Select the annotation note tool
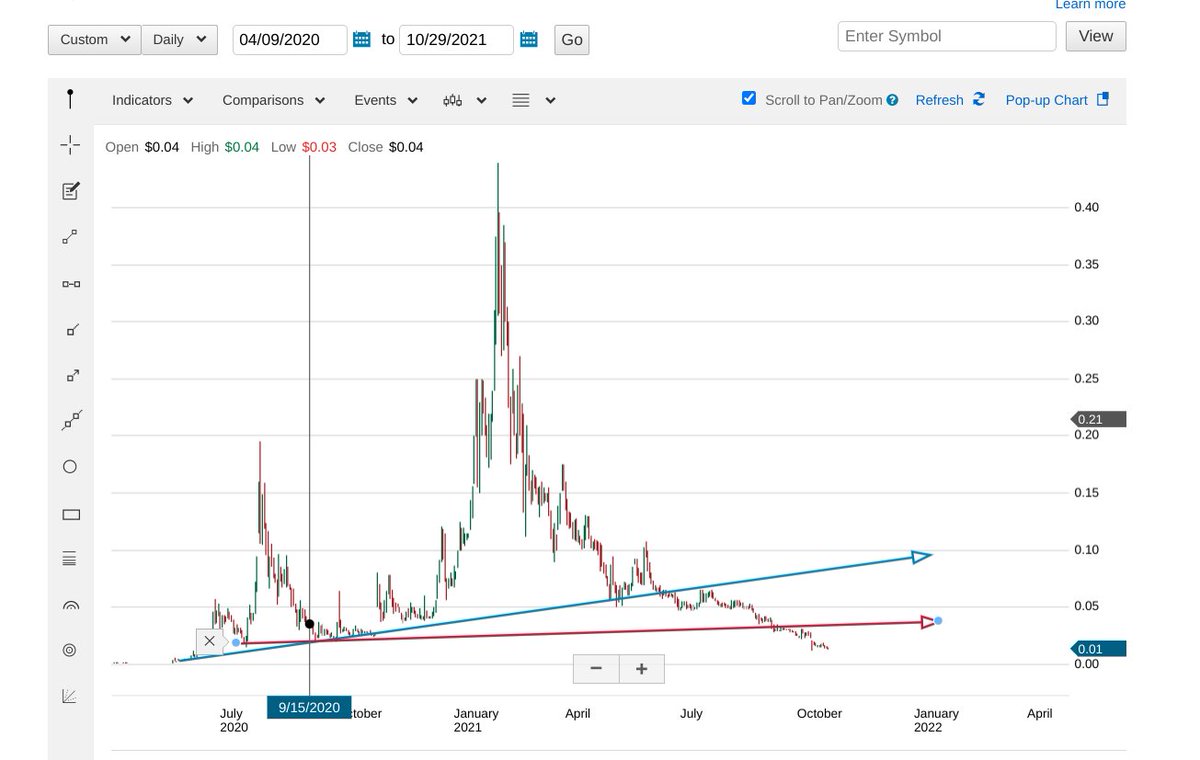 (70, 191)
